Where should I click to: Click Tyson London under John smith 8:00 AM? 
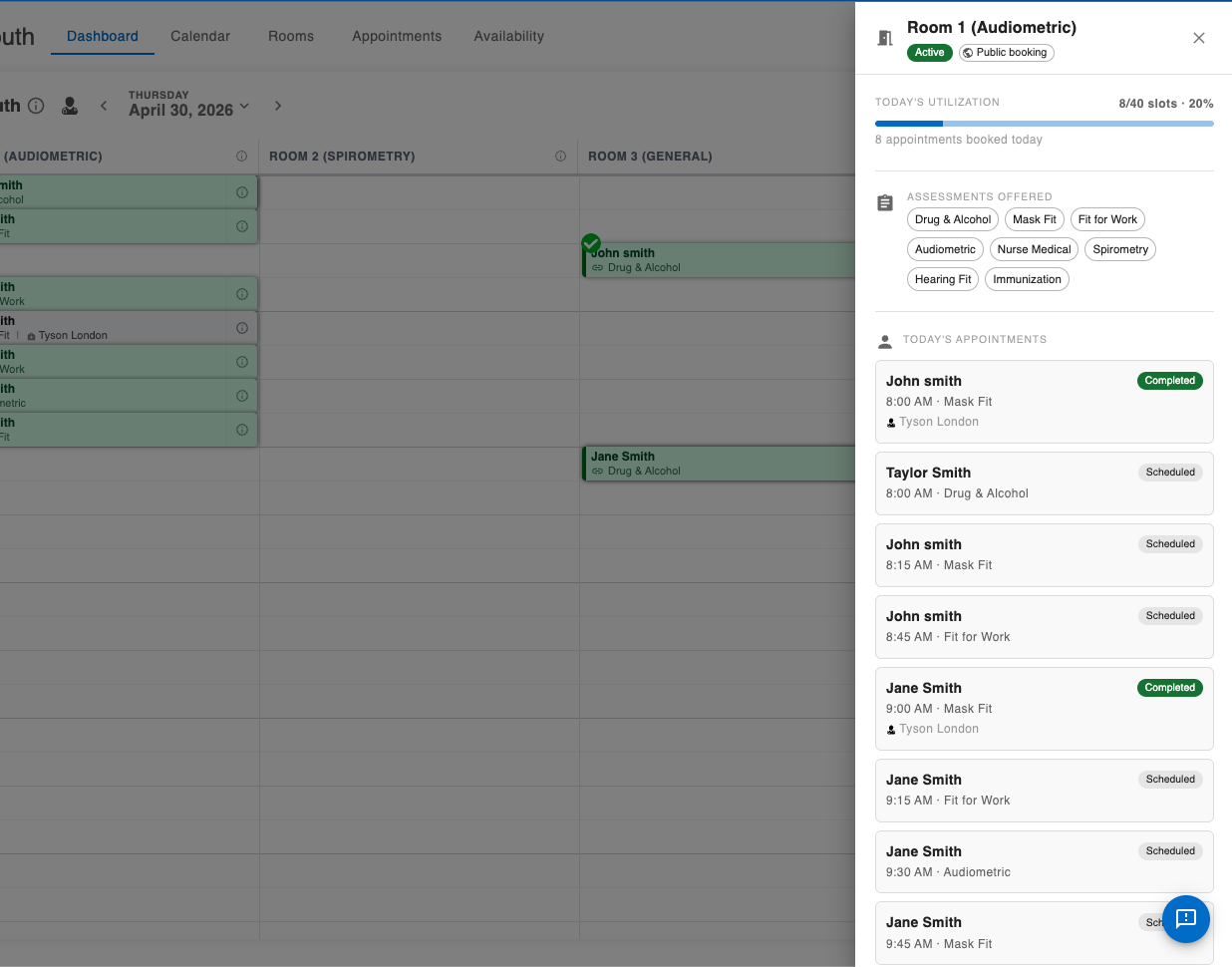939,422
